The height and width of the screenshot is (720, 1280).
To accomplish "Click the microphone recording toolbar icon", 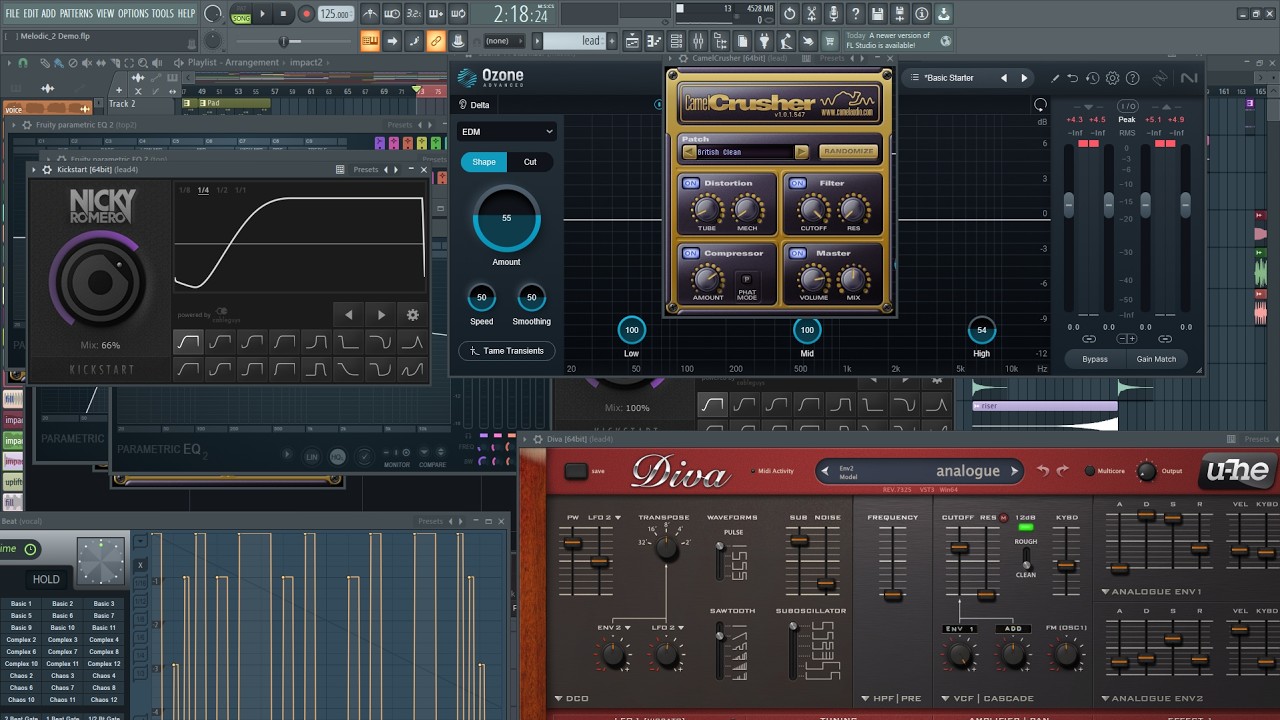I will point(833,14).
